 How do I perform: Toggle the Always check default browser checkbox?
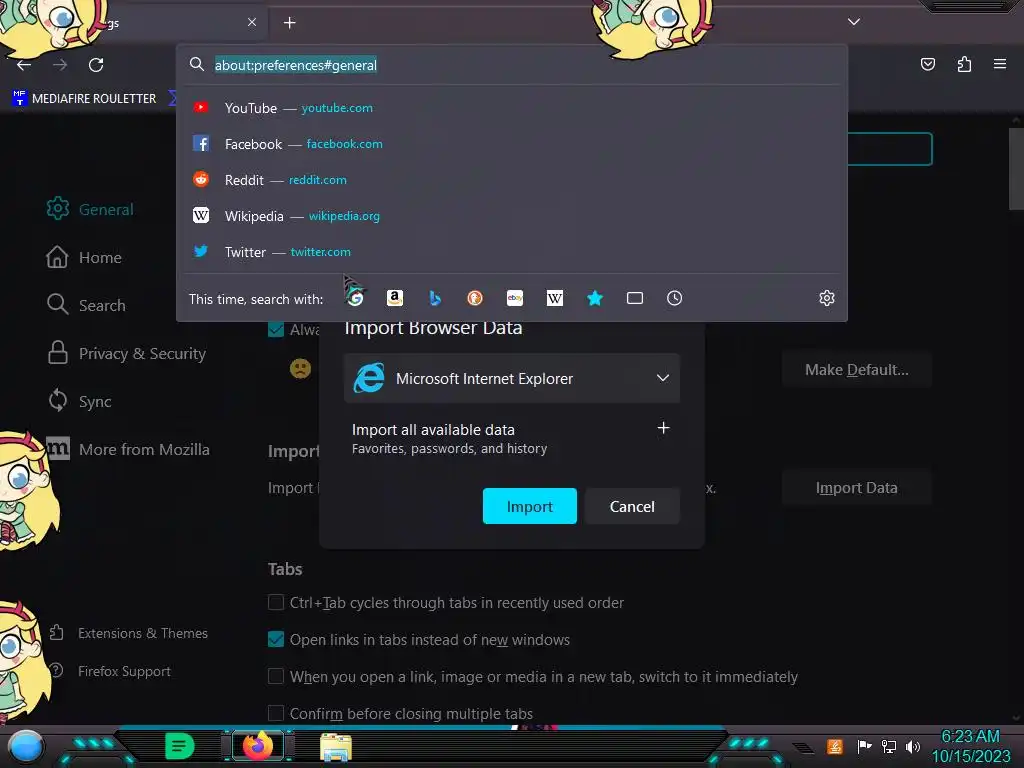[276, 329]
